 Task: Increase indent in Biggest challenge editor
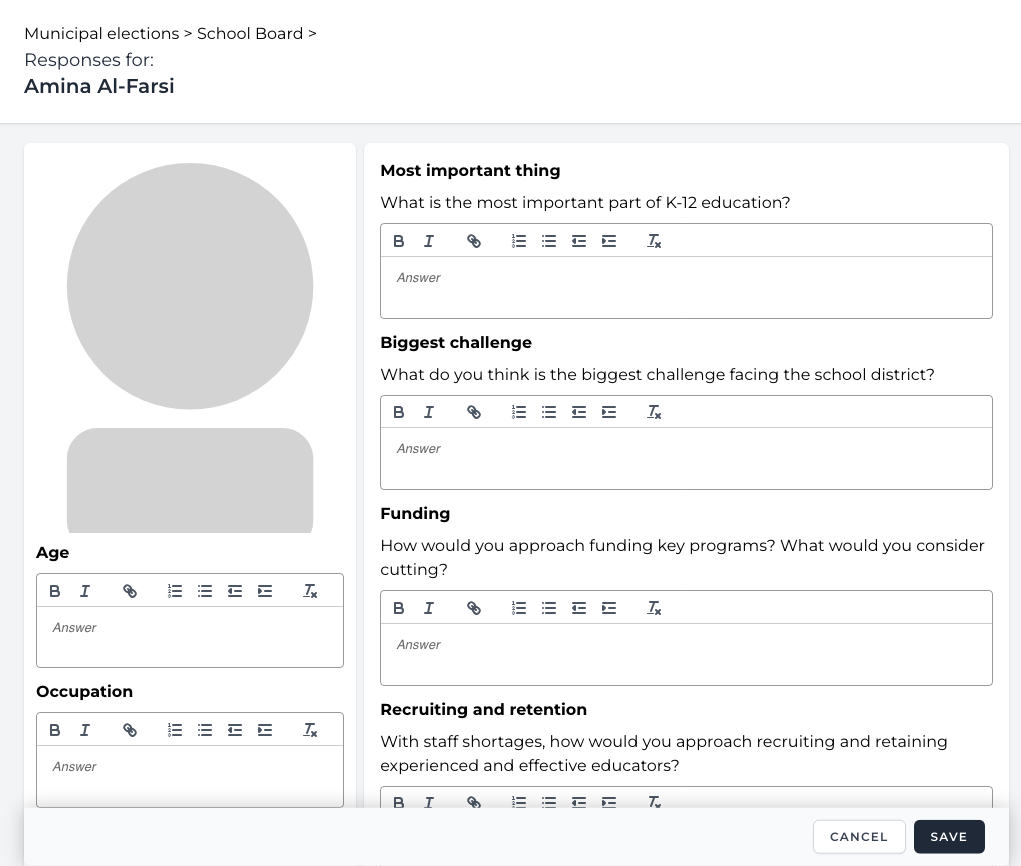pos(609,412)
